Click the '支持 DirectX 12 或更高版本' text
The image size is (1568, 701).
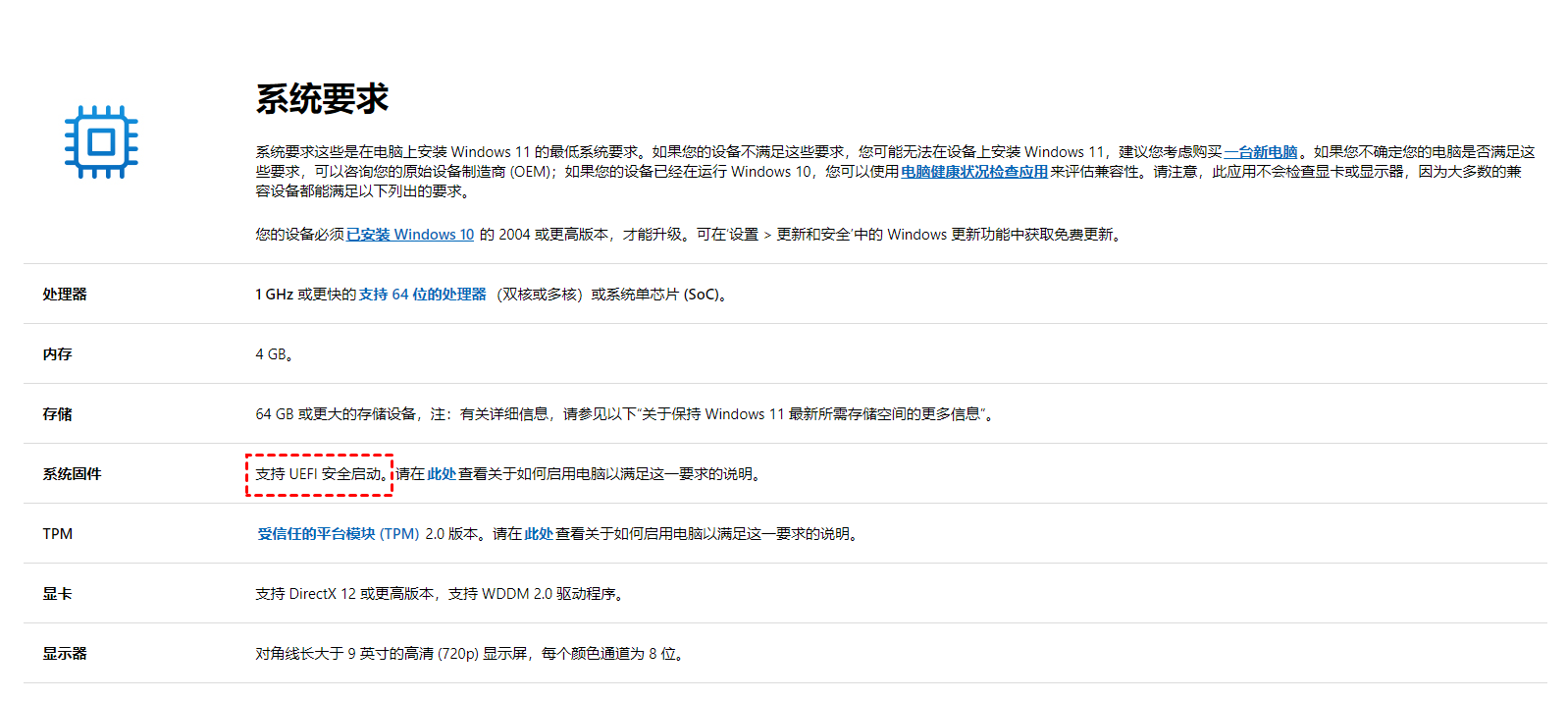point(344,594)
